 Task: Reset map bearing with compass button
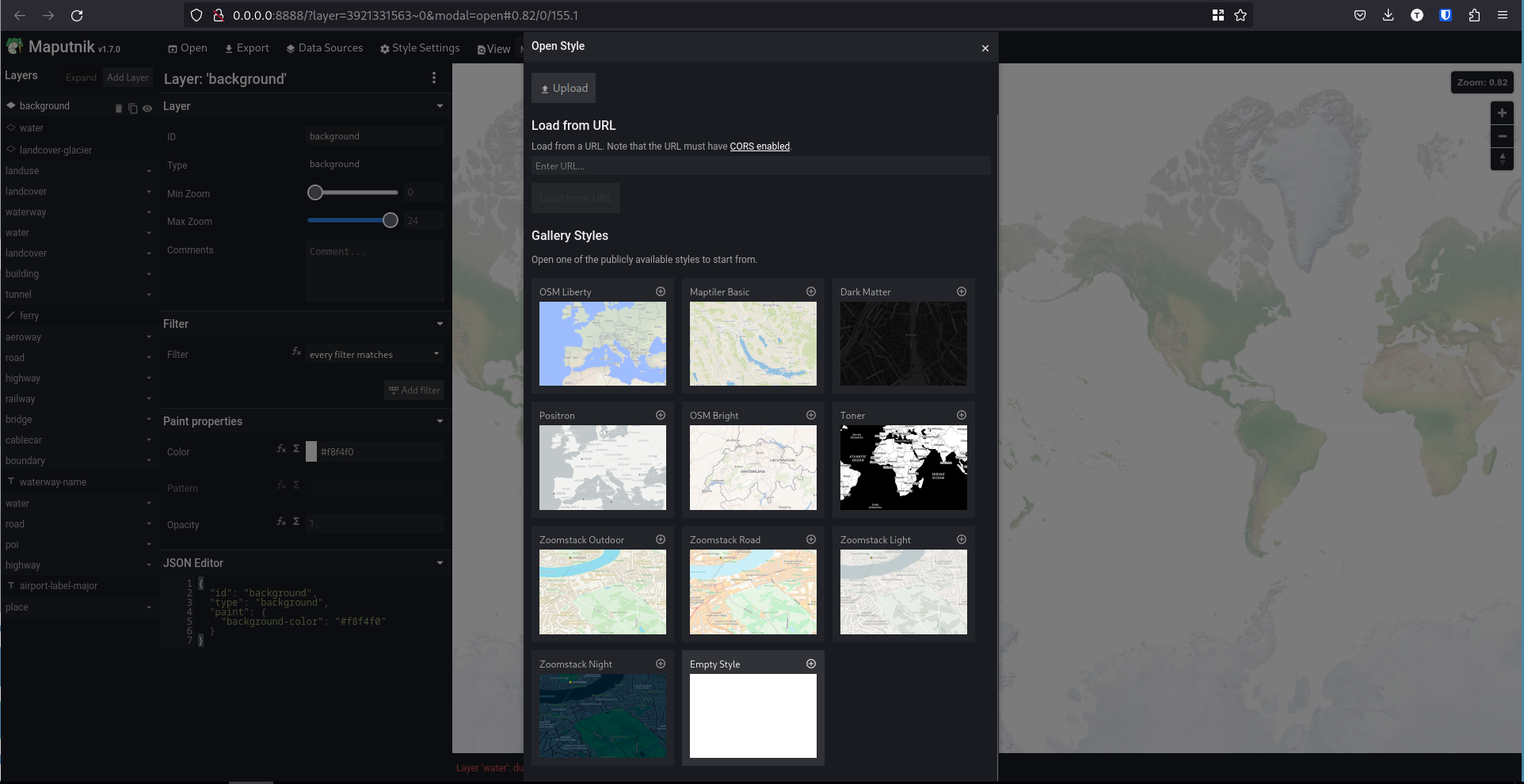1502,159
